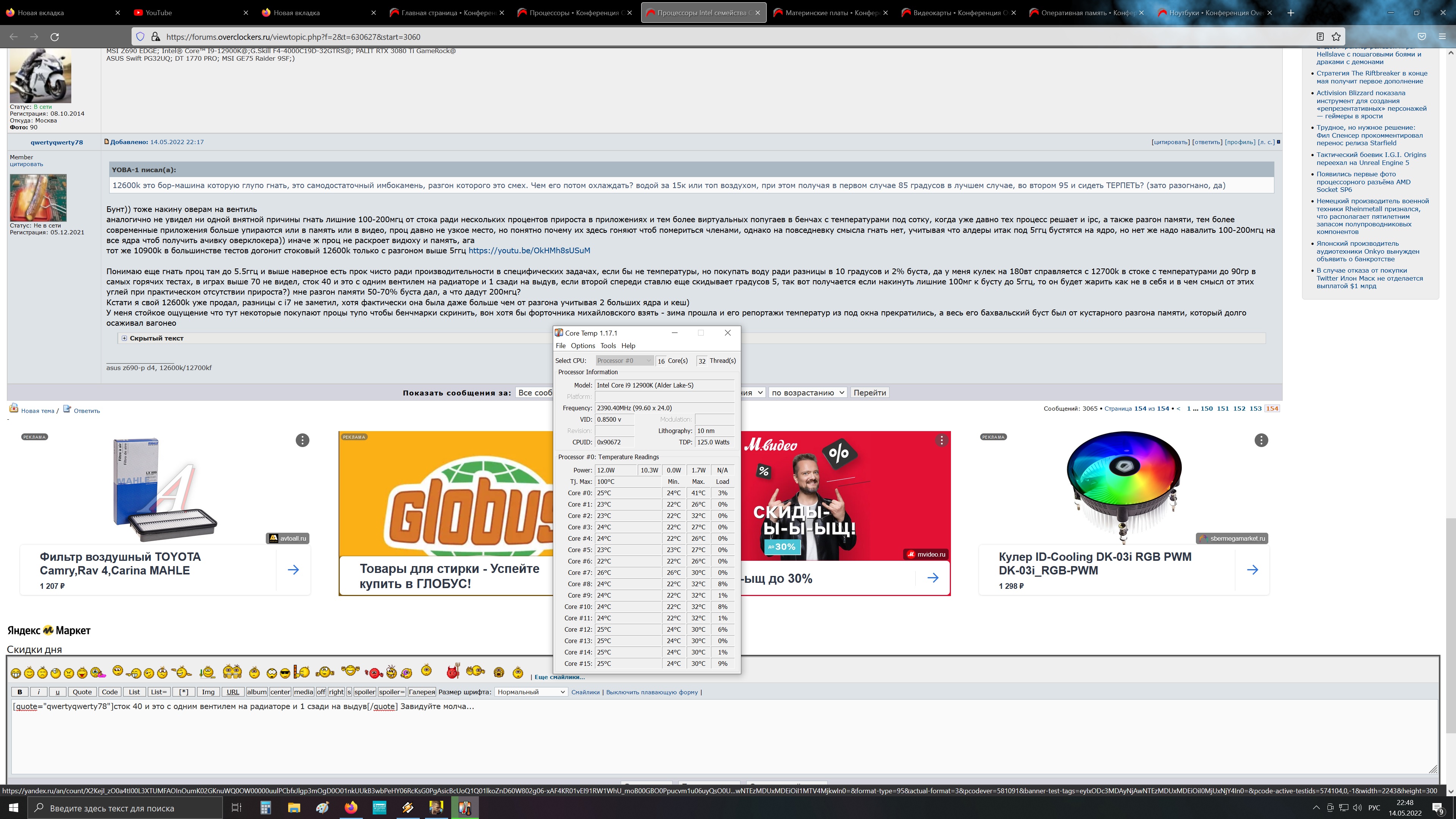Click the browser reload icon
Image resolution: width=1456 pixels, height=819 pixels.
click(x=55, y=37)
